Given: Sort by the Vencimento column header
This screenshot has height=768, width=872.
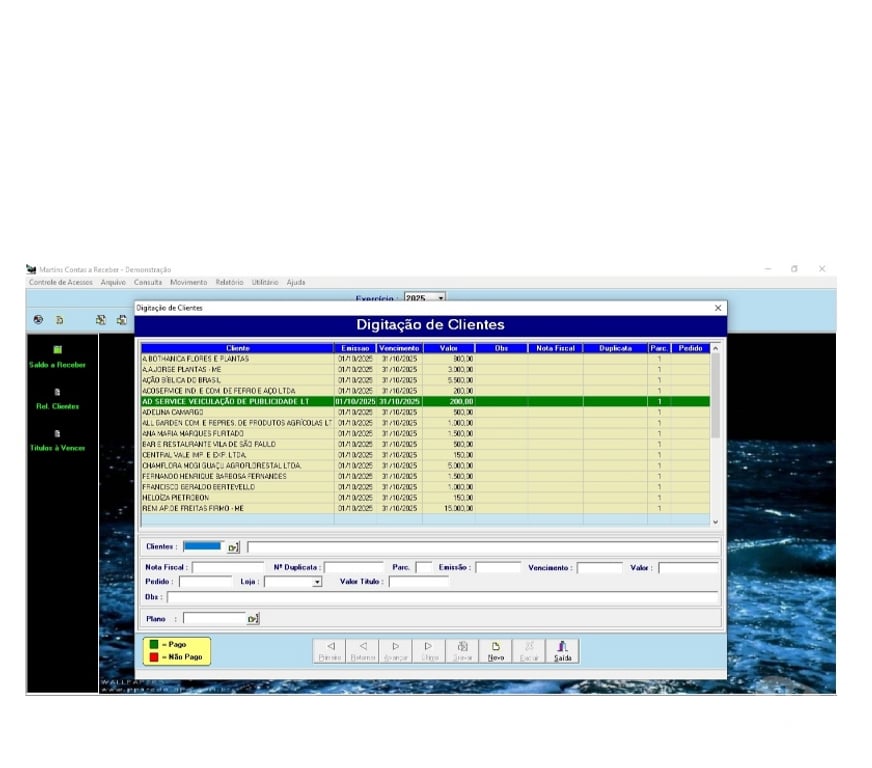Looking at the screenshot, I should 399,348.
